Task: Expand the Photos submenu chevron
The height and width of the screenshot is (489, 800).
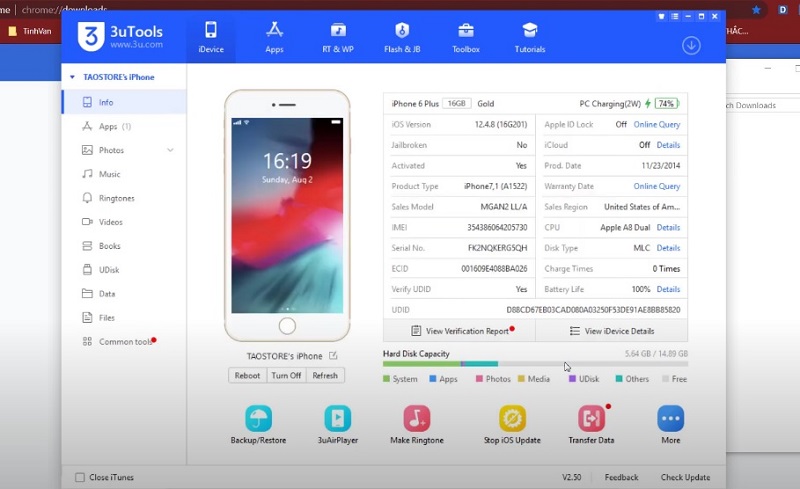Action: point(170,150)
